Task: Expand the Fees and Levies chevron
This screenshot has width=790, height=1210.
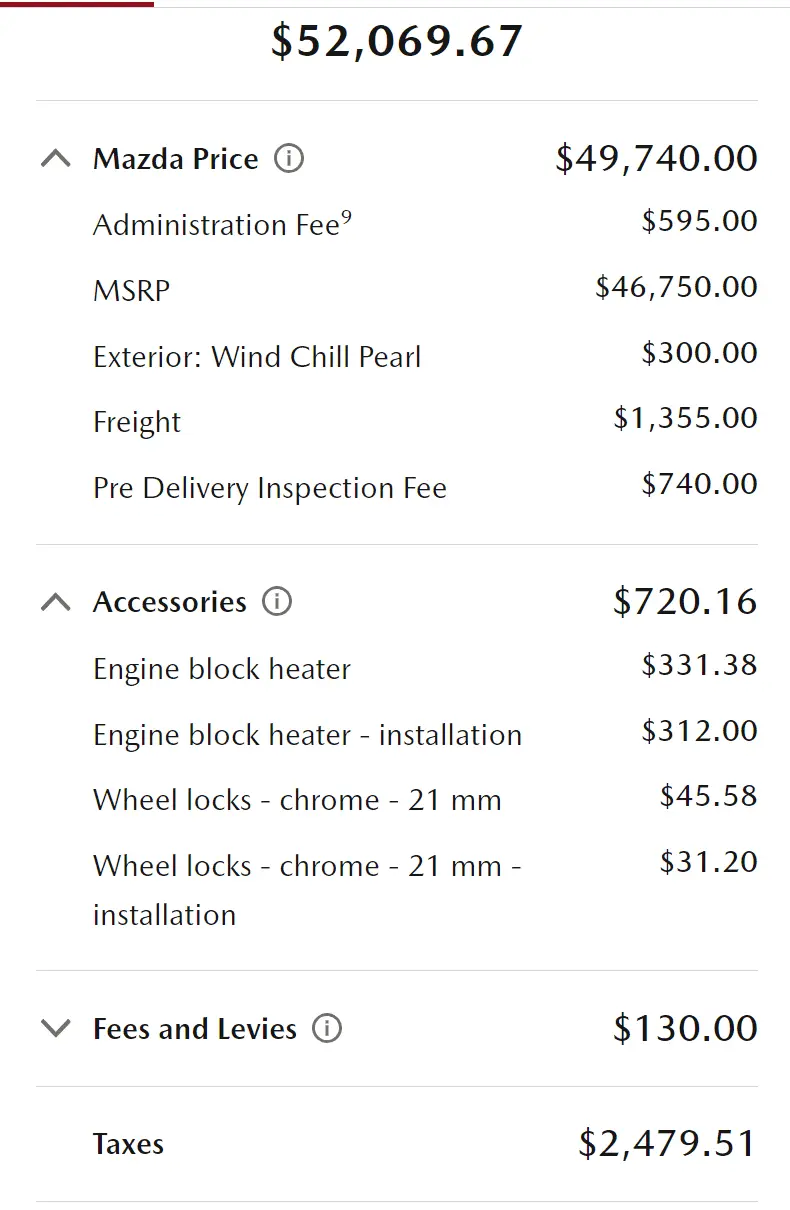Action: point(56,1028)
